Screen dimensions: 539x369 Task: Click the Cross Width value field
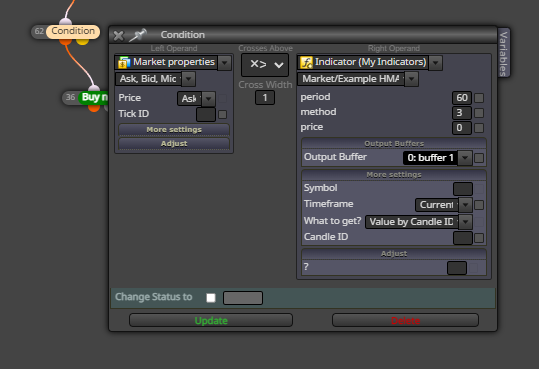click(265, 98)
